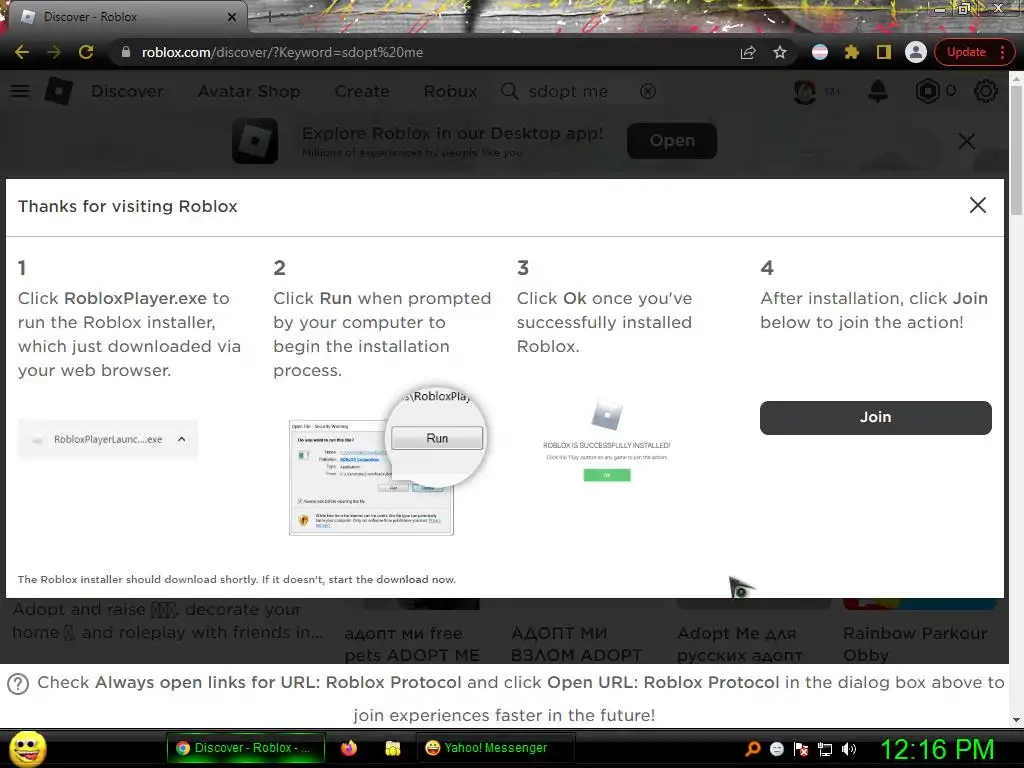1024x768 pixels.
Task: Click the Run dialog illustration
Action: (388, 458)
